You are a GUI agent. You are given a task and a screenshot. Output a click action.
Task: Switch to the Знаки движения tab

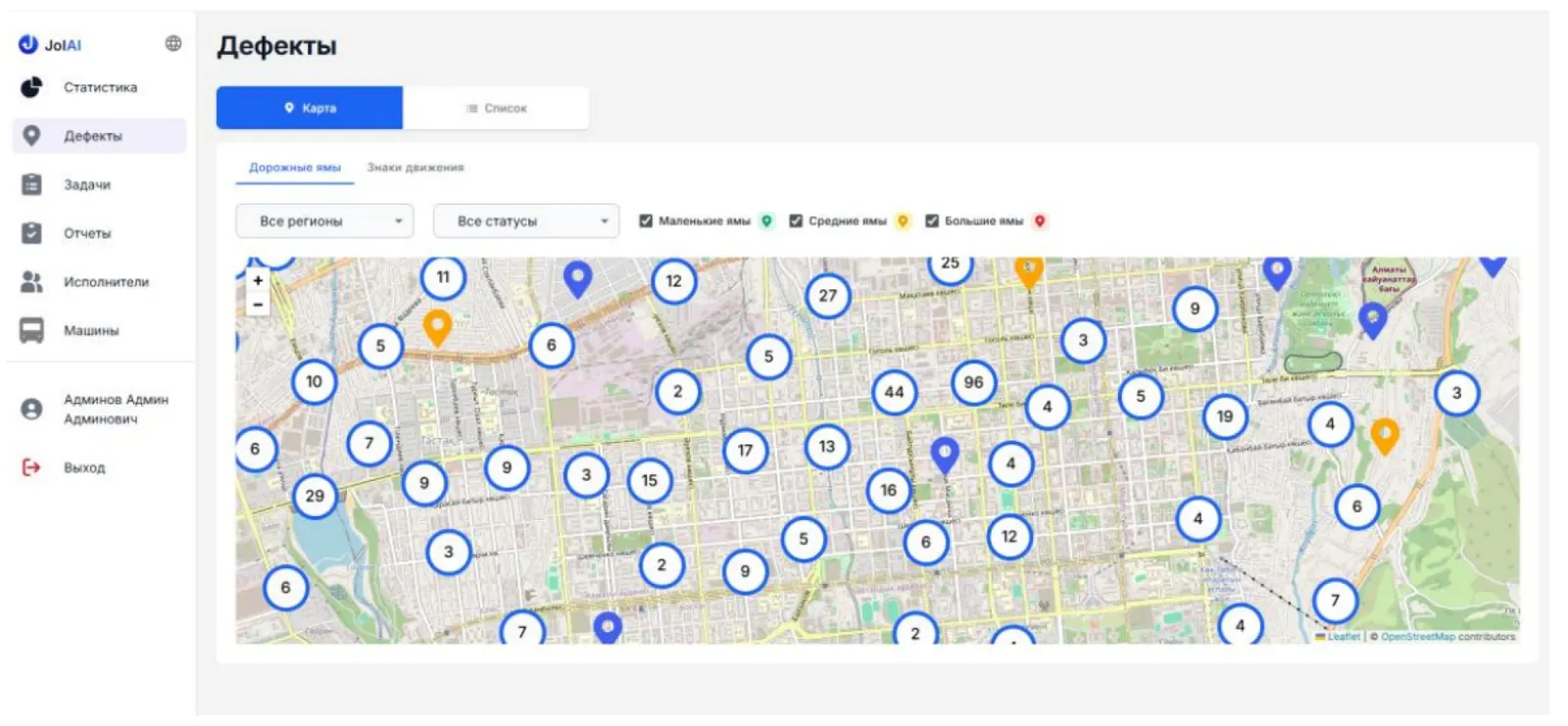coord(416,168)
